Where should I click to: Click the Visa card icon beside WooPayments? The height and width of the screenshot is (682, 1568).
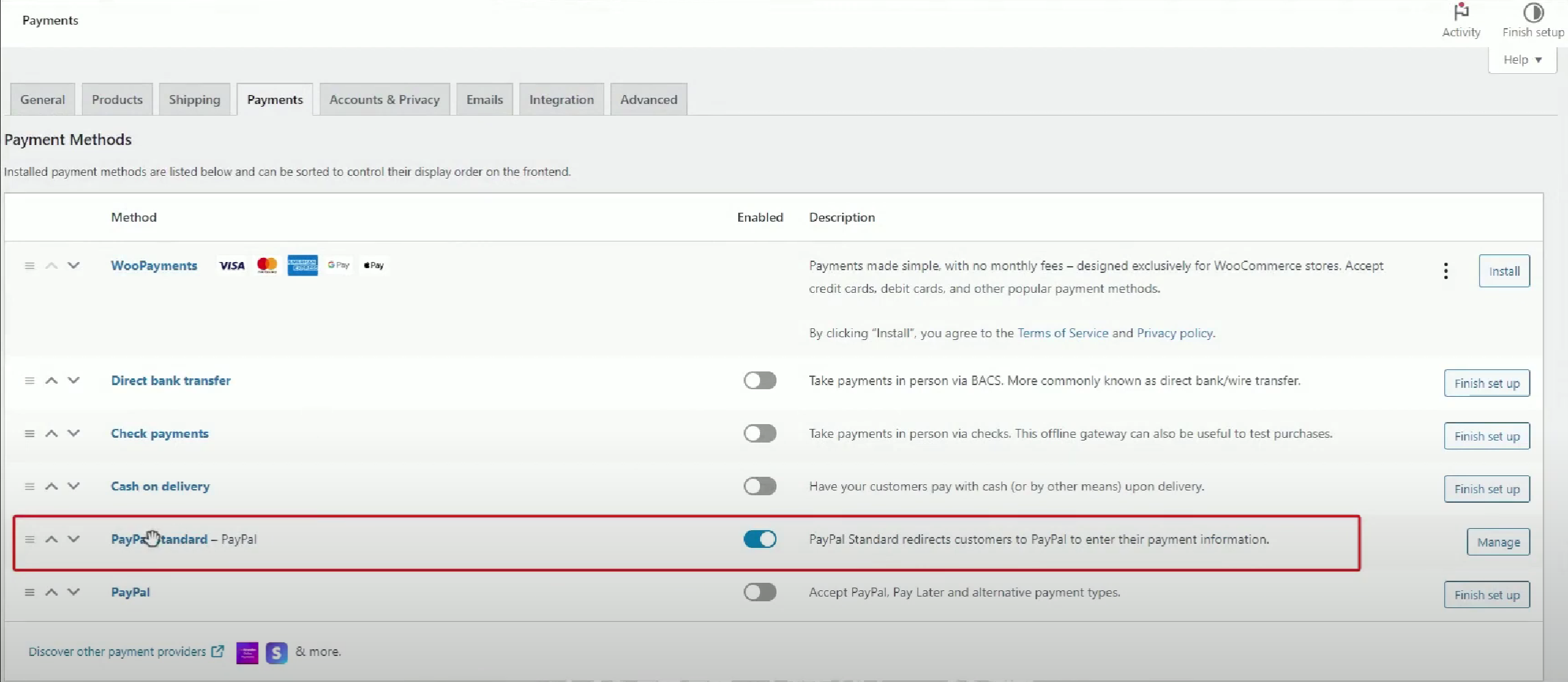pos(232,265)
